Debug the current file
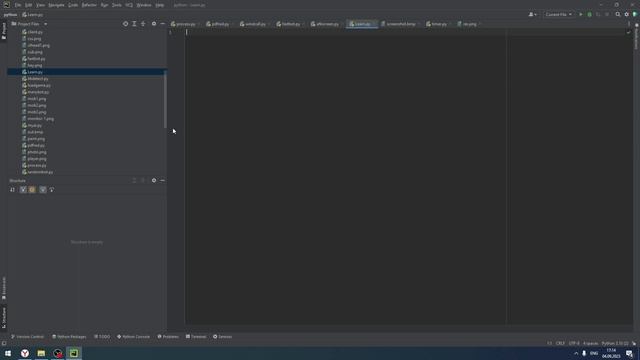The height and width of the screenshot is (360, 640). coord(589,14)
